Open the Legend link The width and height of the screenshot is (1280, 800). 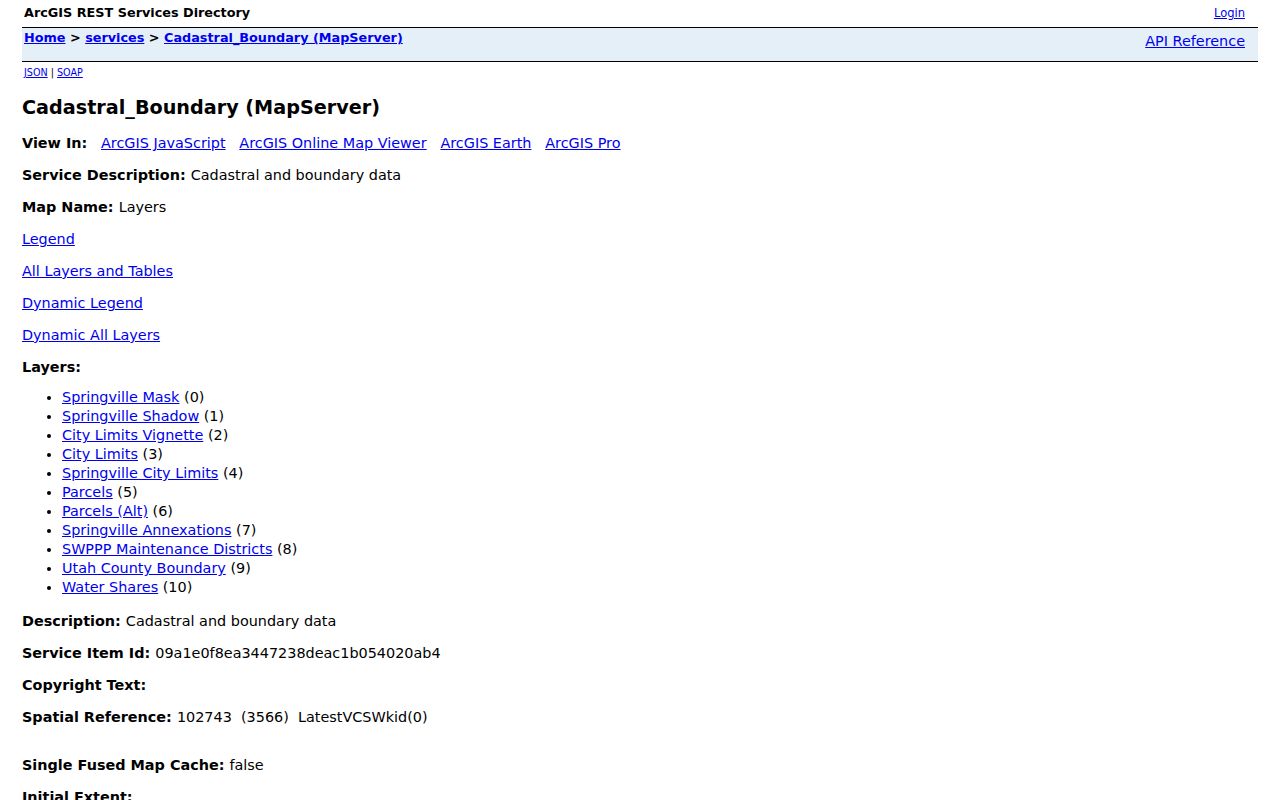pos(48,239)
